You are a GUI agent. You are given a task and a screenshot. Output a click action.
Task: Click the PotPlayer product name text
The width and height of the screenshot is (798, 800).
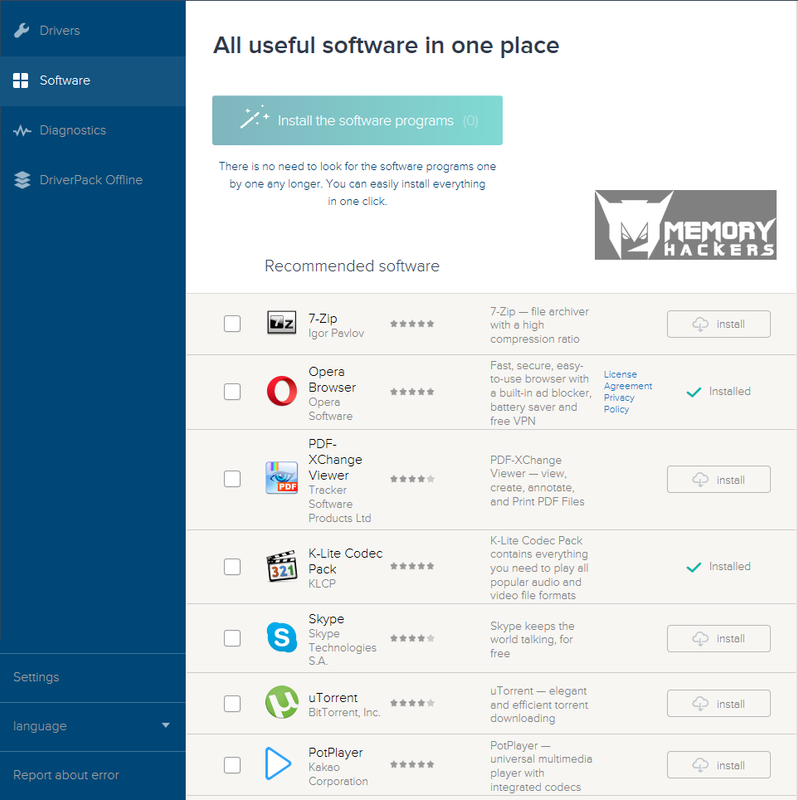point(335,752)
